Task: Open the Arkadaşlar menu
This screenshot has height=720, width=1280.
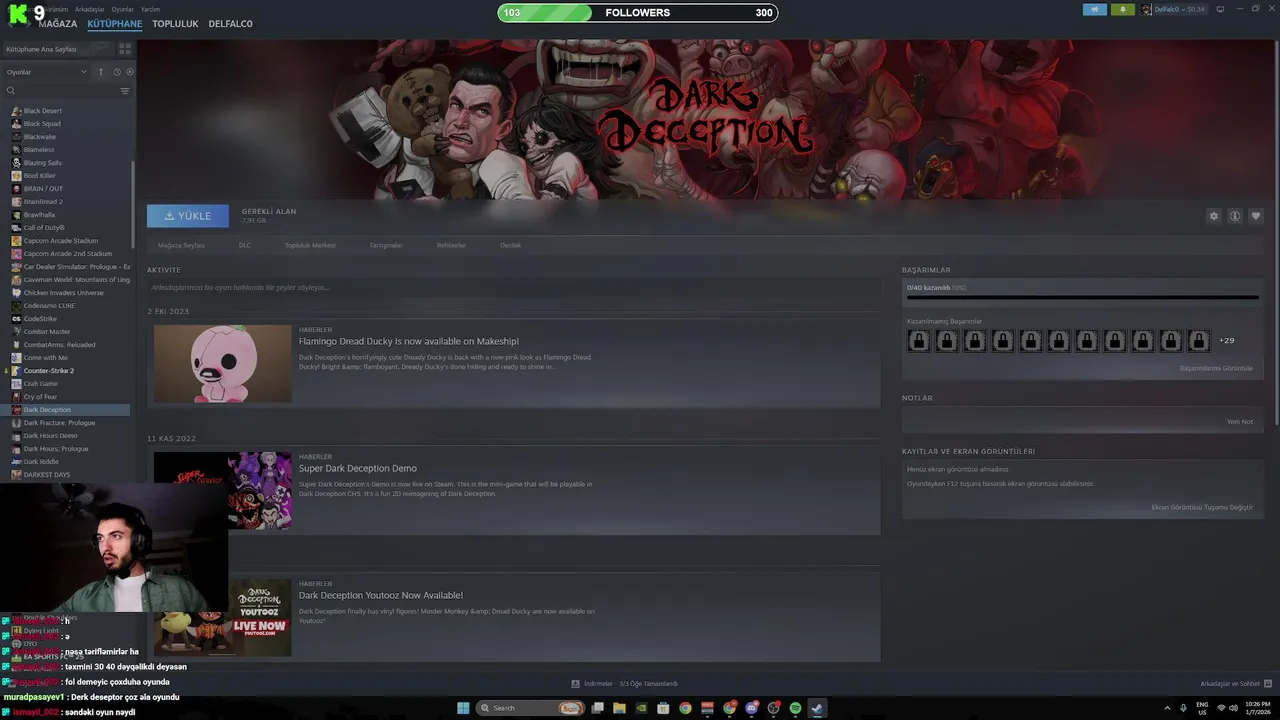Action: pyautogui.click(x=89, y=9)
